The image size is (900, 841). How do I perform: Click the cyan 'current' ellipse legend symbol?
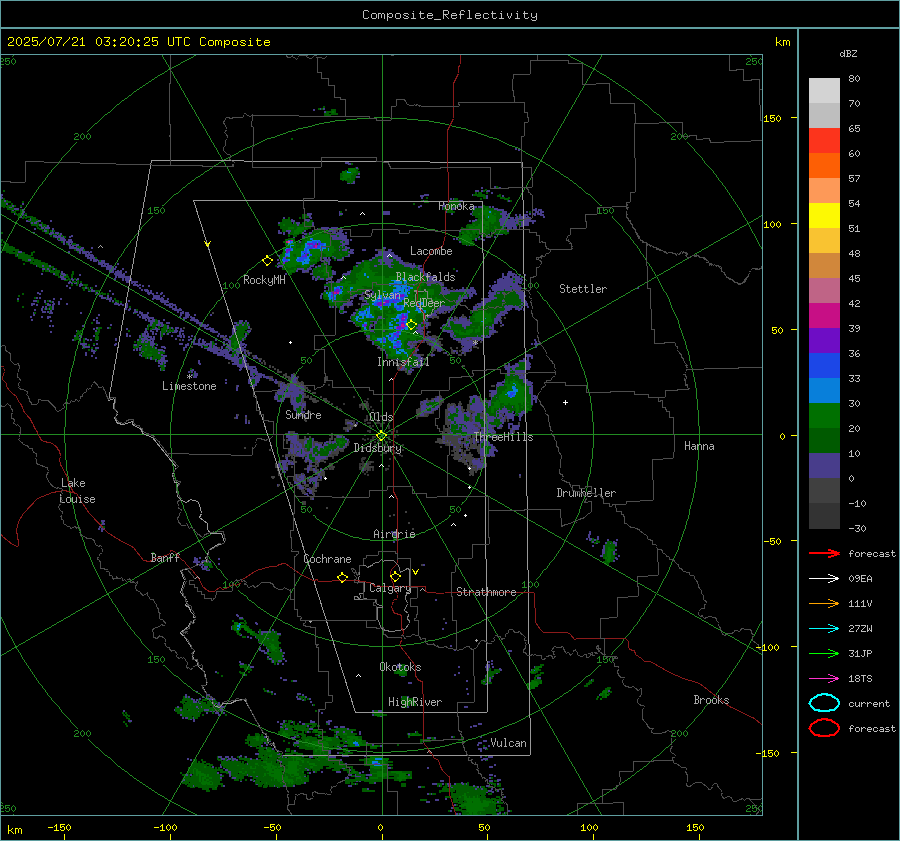(824, 703)
